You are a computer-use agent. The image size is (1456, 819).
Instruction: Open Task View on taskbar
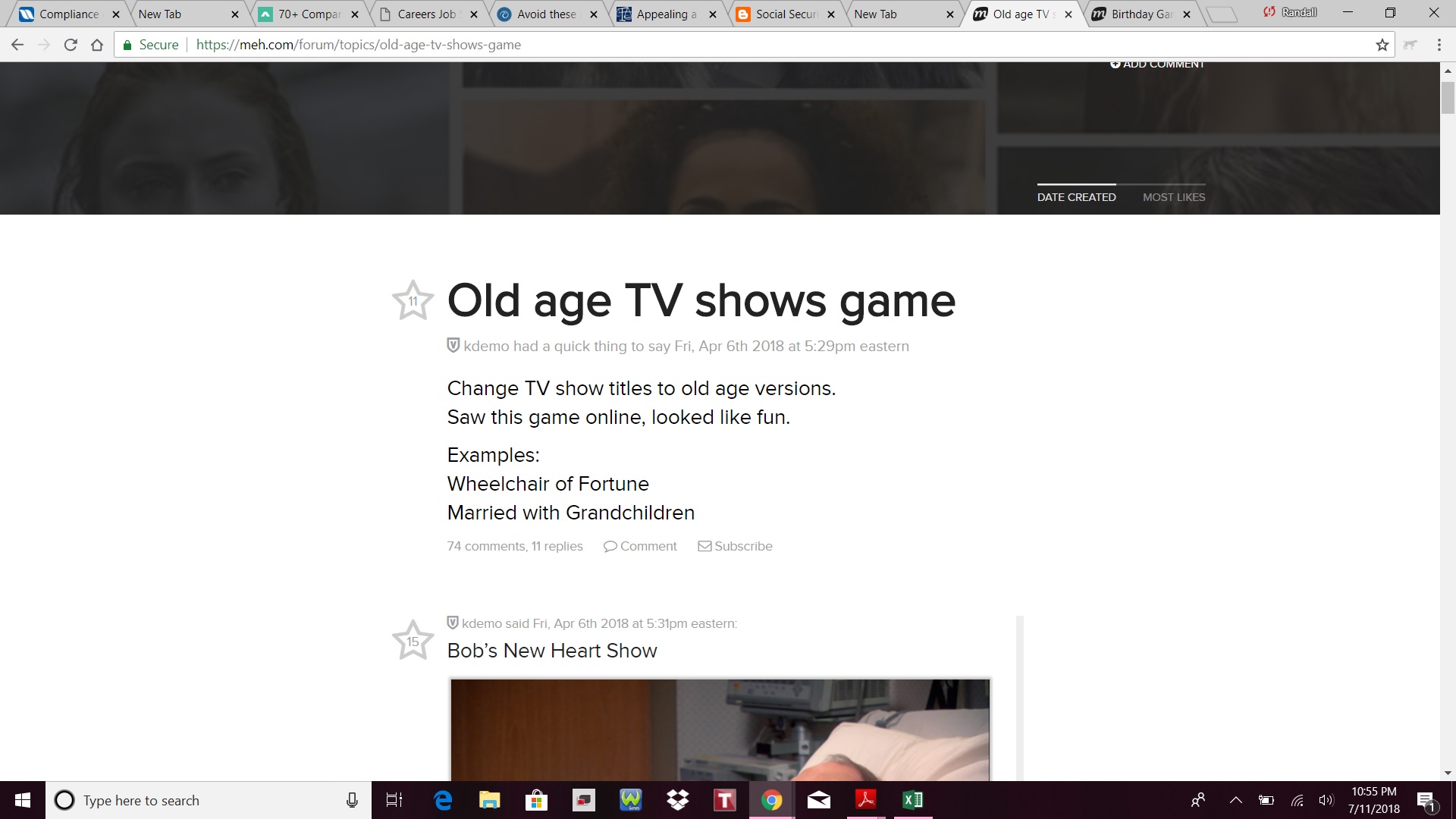[x=394, y=800]
